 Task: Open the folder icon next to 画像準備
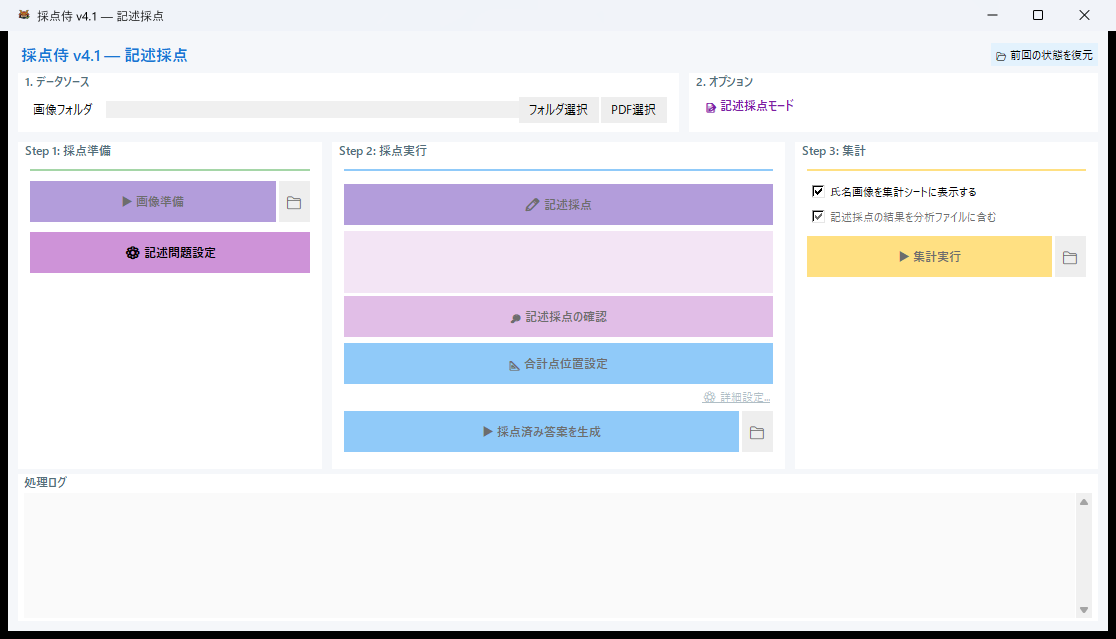click(x=295, y=201)
